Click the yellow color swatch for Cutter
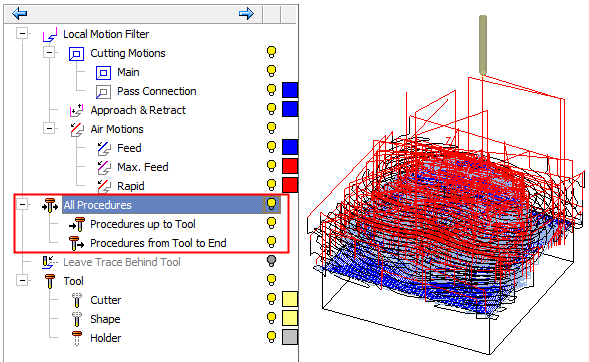This screenshot has height=362, width=589. click(x=290, y=299)
